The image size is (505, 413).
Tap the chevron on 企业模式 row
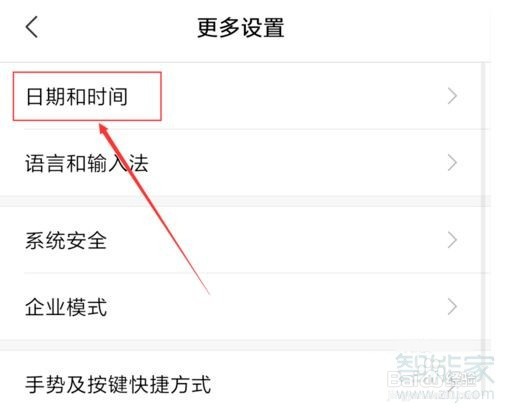coord(452,307)
